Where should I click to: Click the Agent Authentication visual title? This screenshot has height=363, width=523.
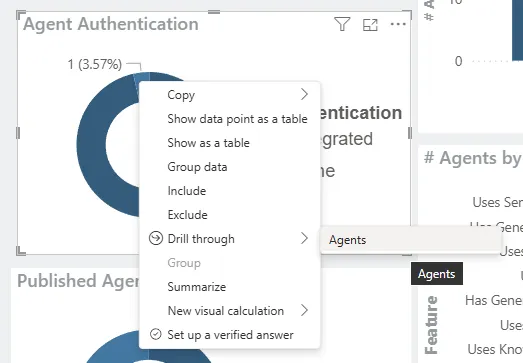111,24
